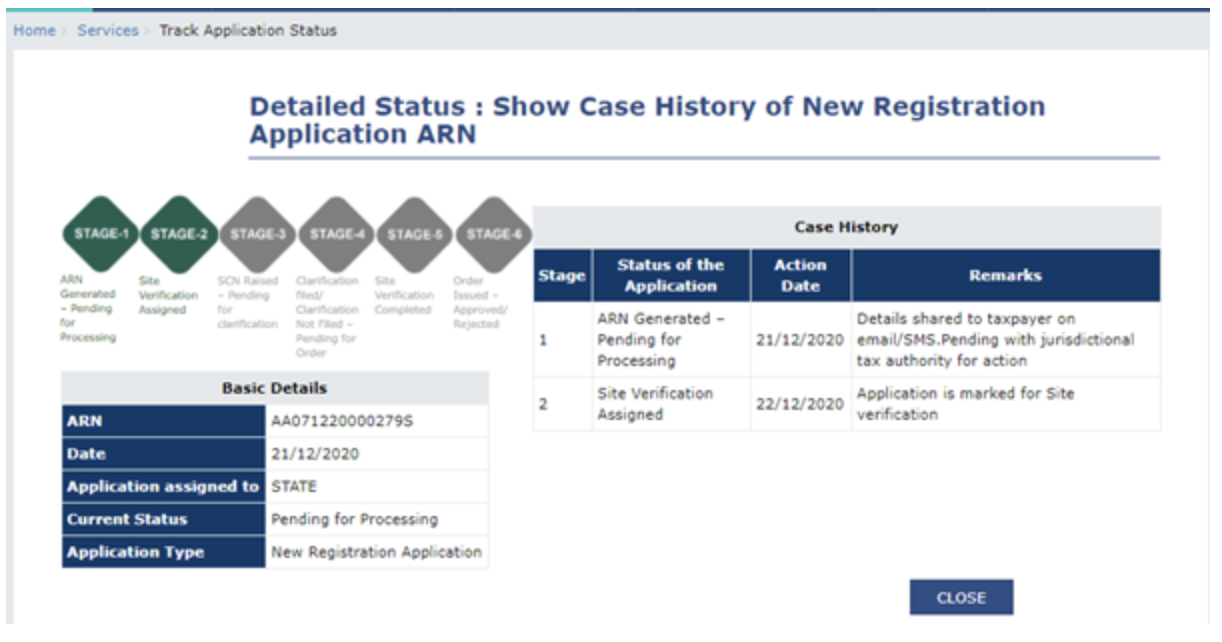Click the Action Date column header
The width and height of the screenshot is (1222, 642).
(x=800, y=276)
